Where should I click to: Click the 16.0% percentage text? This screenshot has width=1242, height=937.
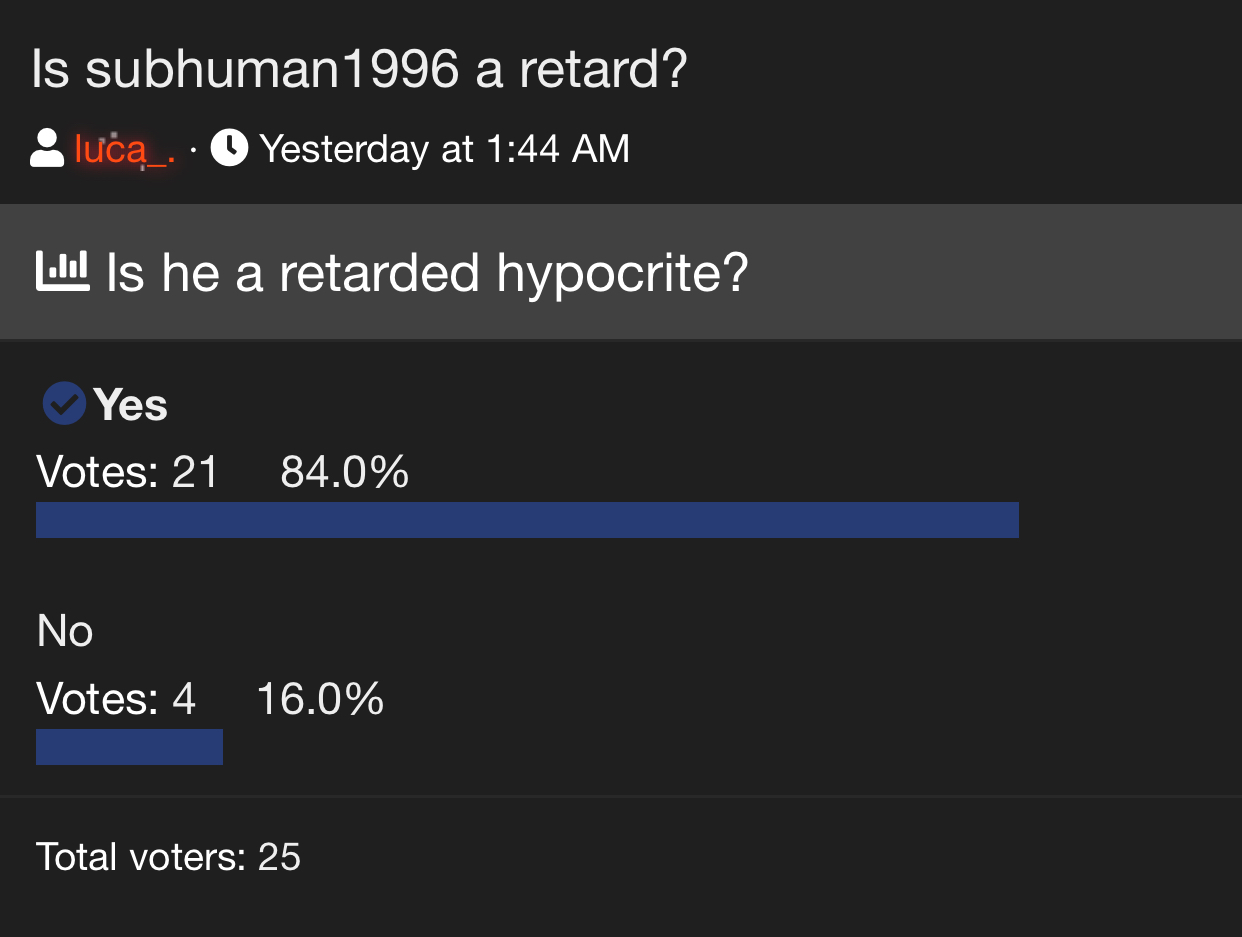click(321, 699)
